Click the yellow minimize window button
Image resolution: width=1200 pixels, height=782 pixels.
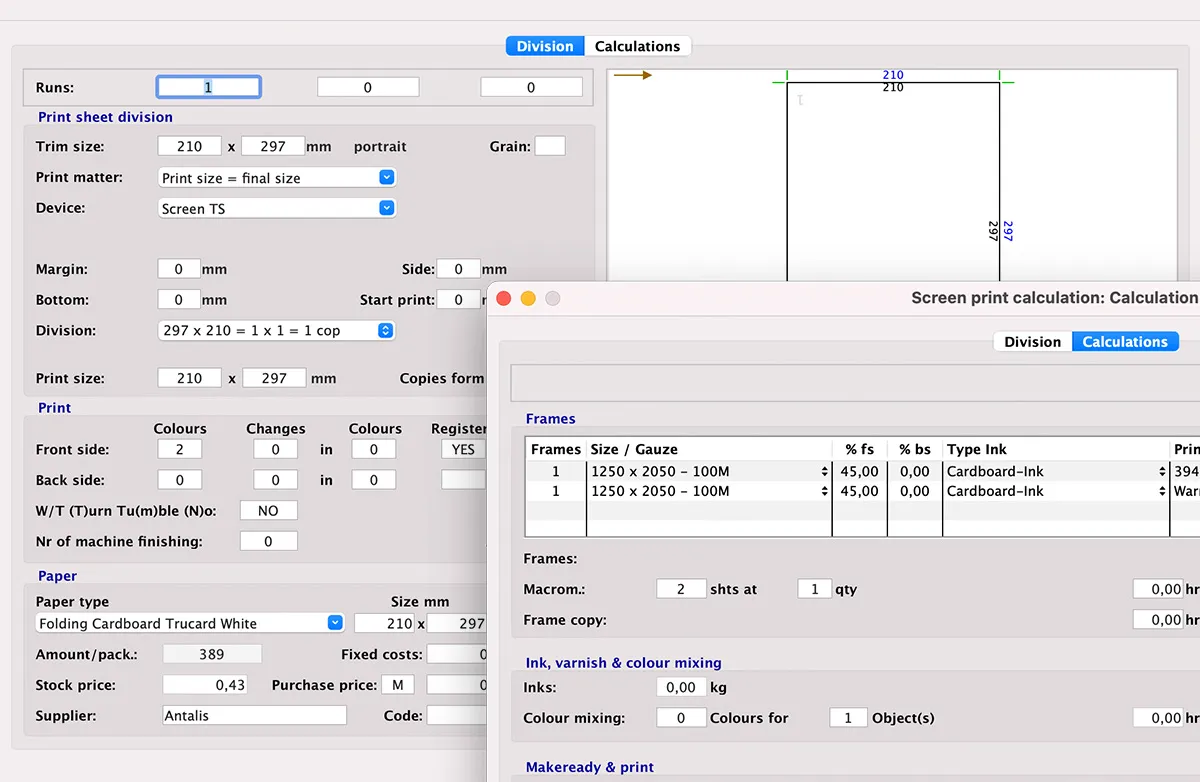(x=528, y=298)
